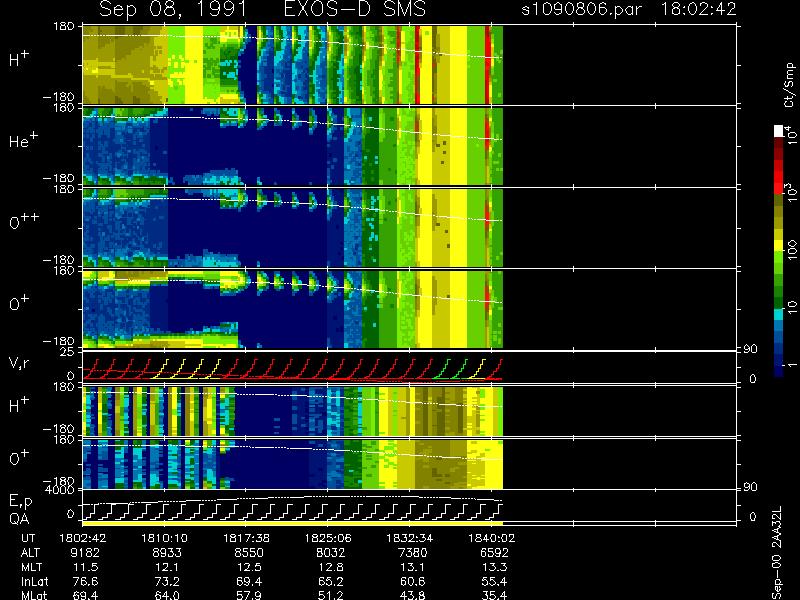Click the "QA" row label
Screen dimensions: 800x600
click(x=19, y=519)
